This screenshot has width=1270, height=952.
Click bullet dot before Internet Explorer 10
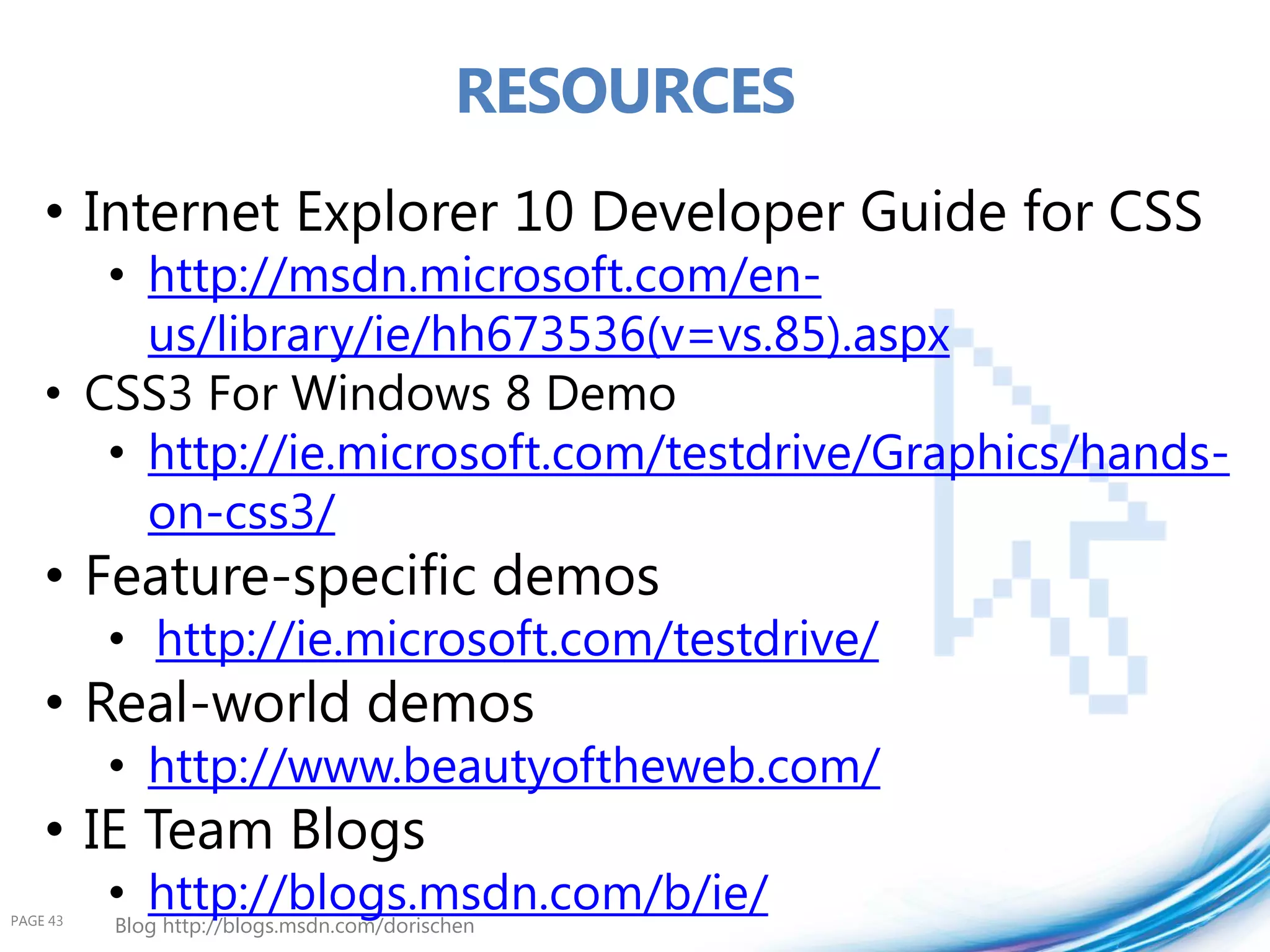coord(55,212)
